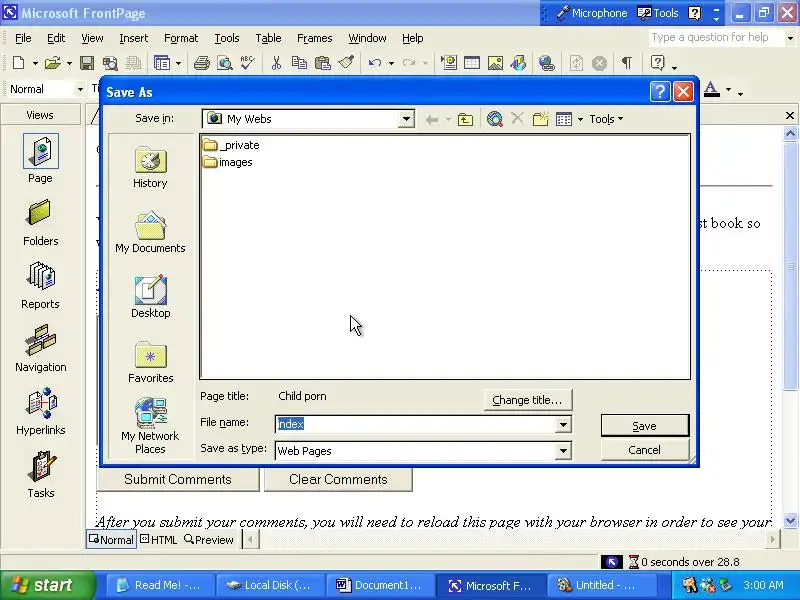This screenshot has width=800, height=600.
Task: Click the Insert Hyperlink globe icon
Action: click(546, 63)
